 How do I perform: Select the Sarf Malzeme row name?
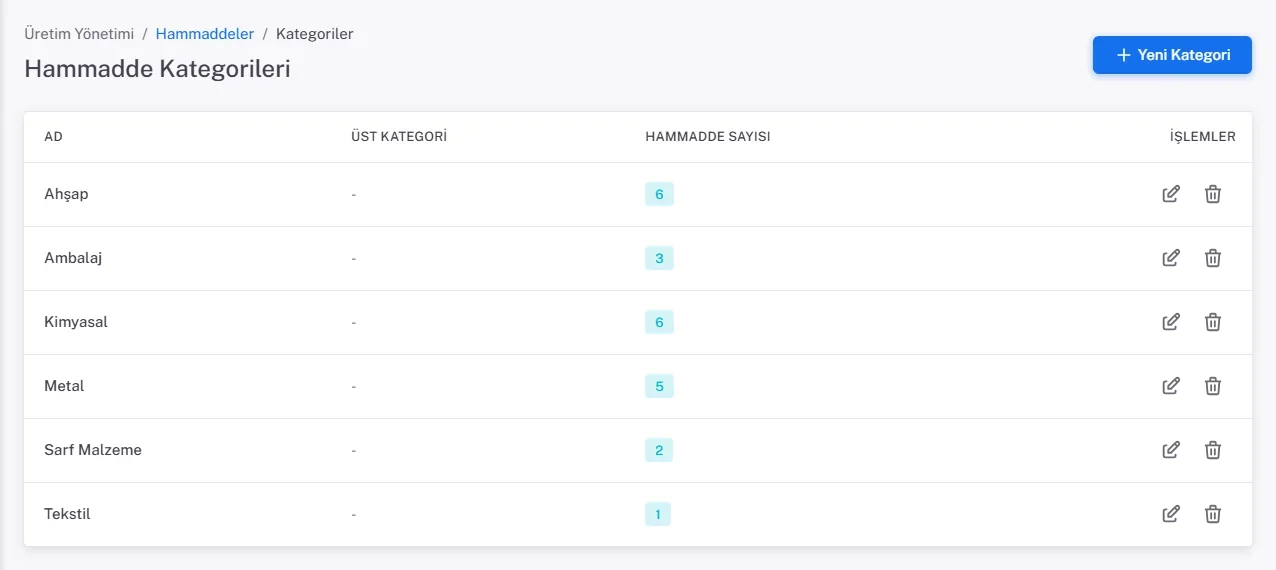[93, 450]
